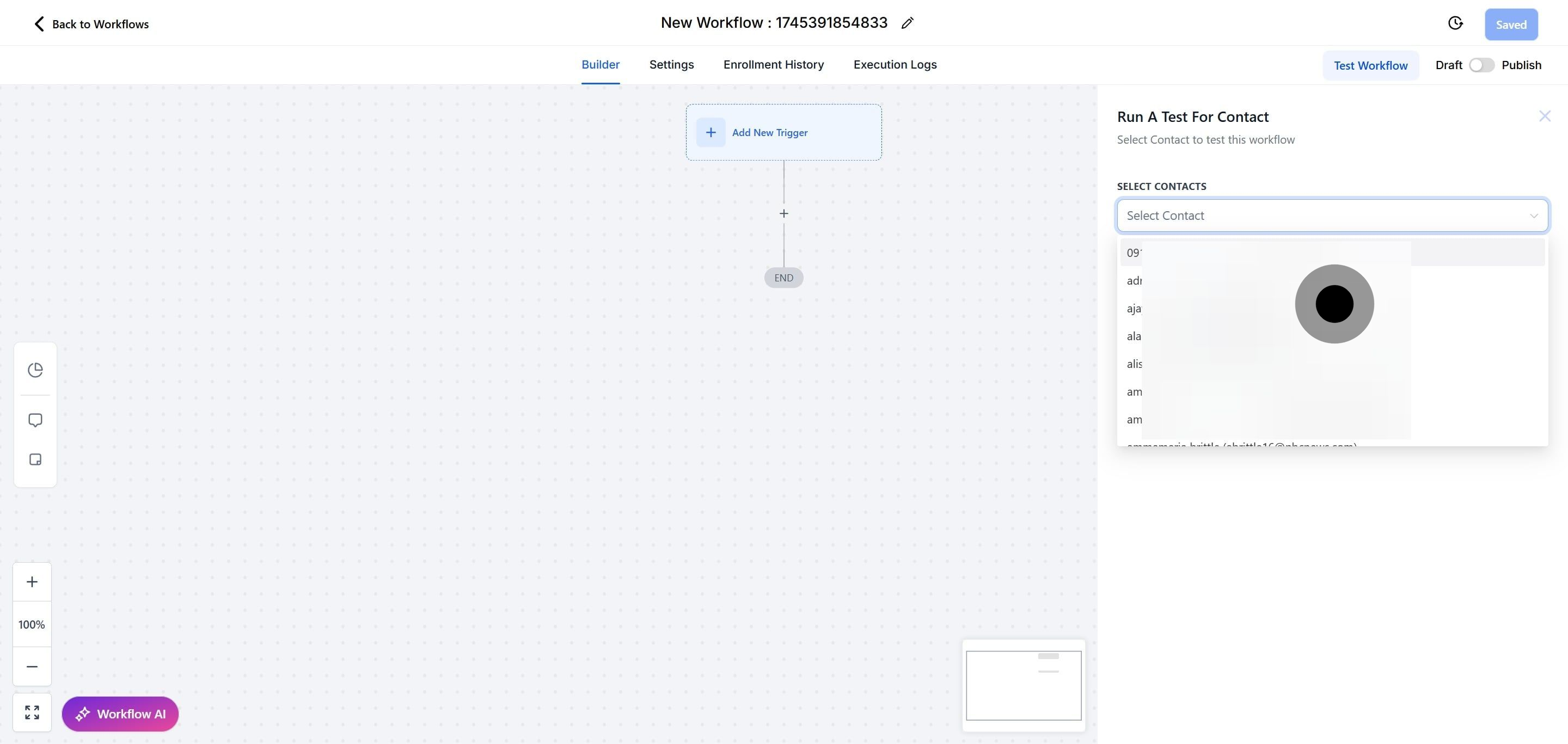Viewport: 1568px width, 744px height.
Task: Click the canvas minimap thumbnail
Action: click(1023, 685)
